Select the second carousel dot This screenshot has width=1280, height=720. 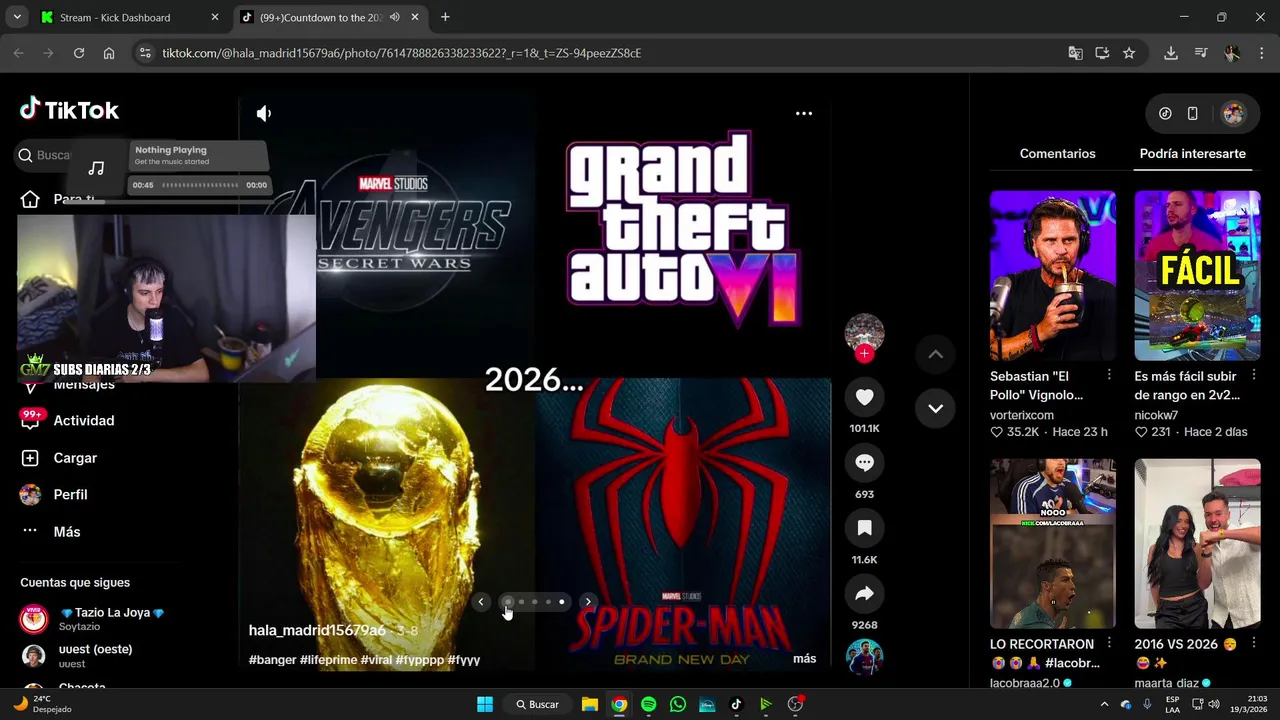tap(521, 602)
